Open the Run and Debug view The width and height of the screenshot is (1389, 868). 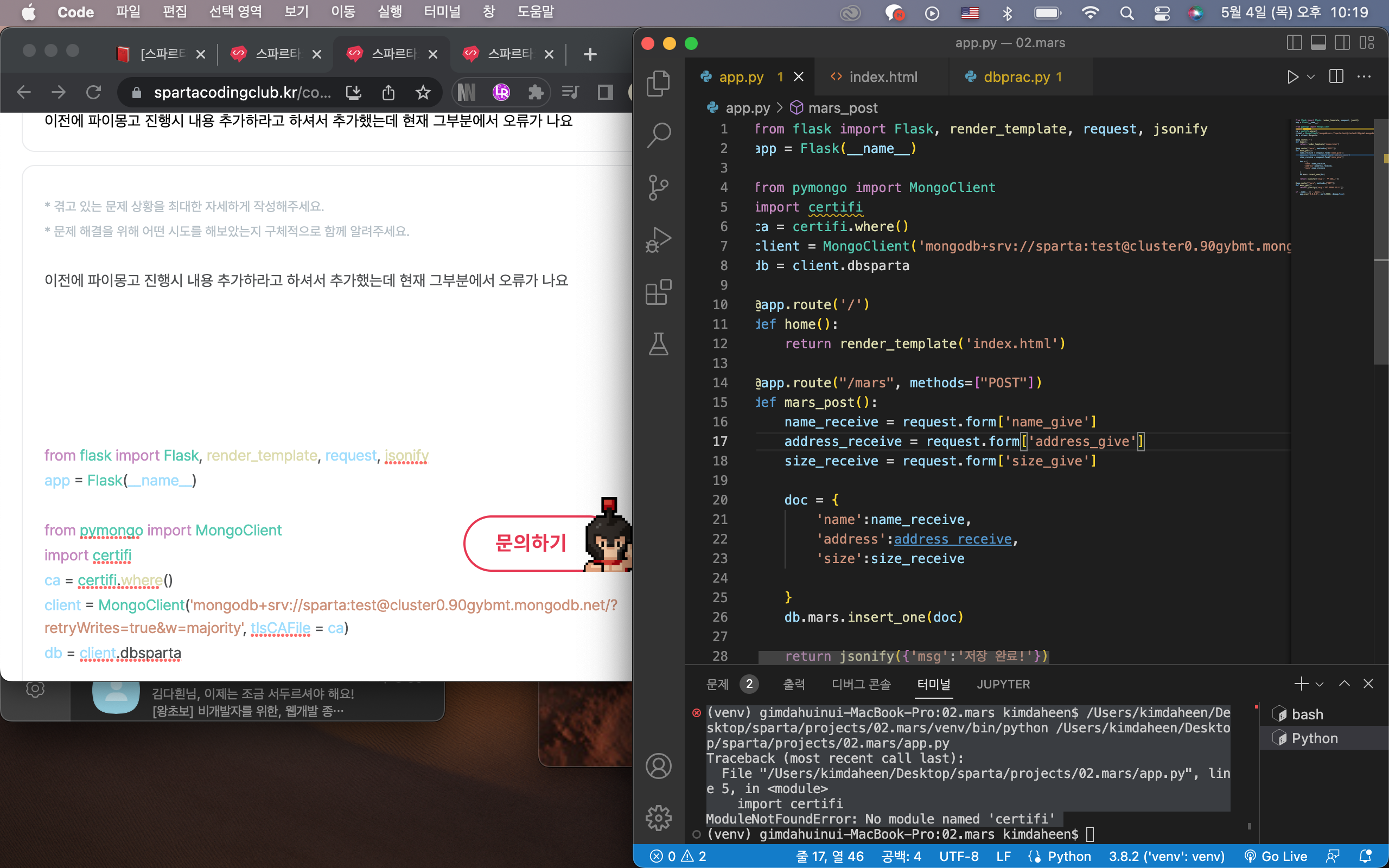658,240
